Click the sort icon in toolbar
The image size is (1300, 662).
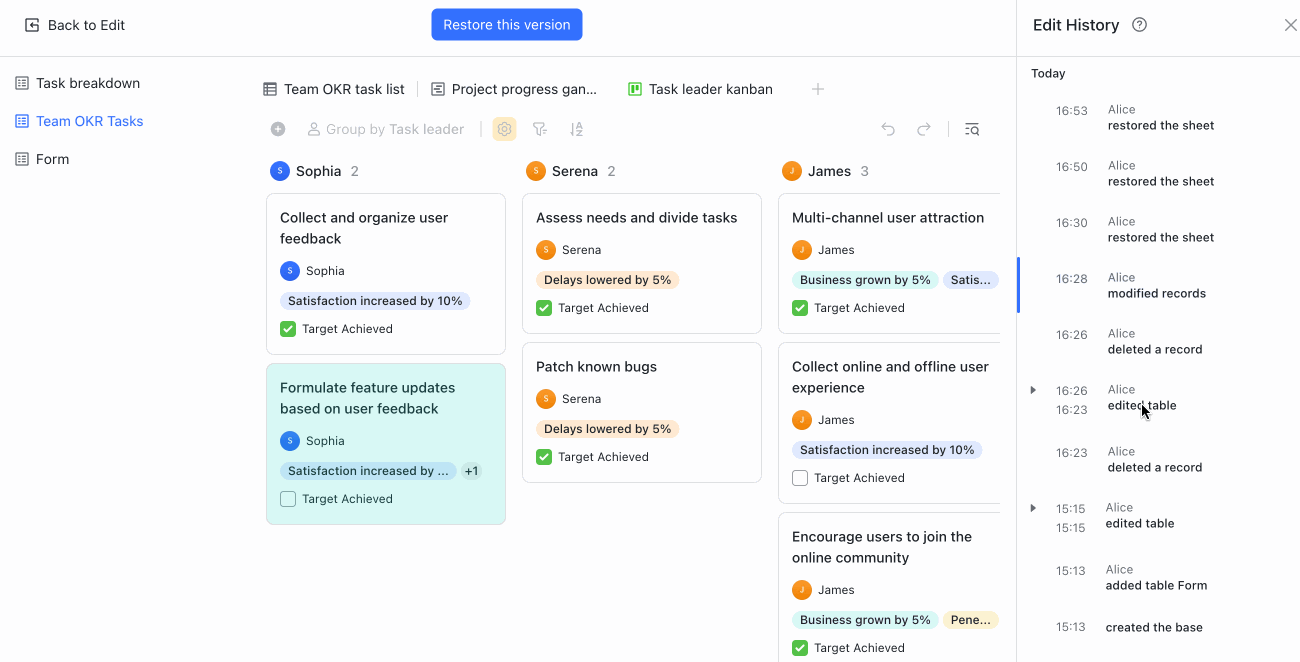[576, 129]
